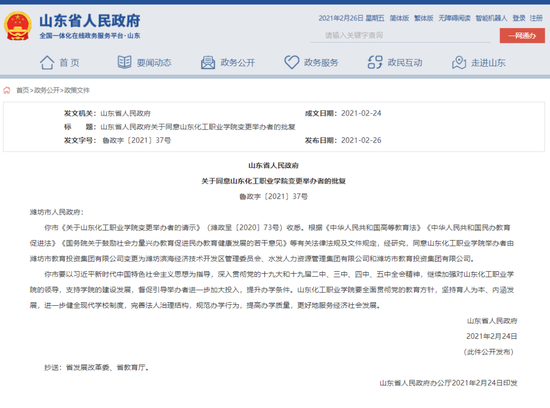The height and width of the screenshot is (408, 550).
Task: Click the red 一网通办 button
Action: 522,35
